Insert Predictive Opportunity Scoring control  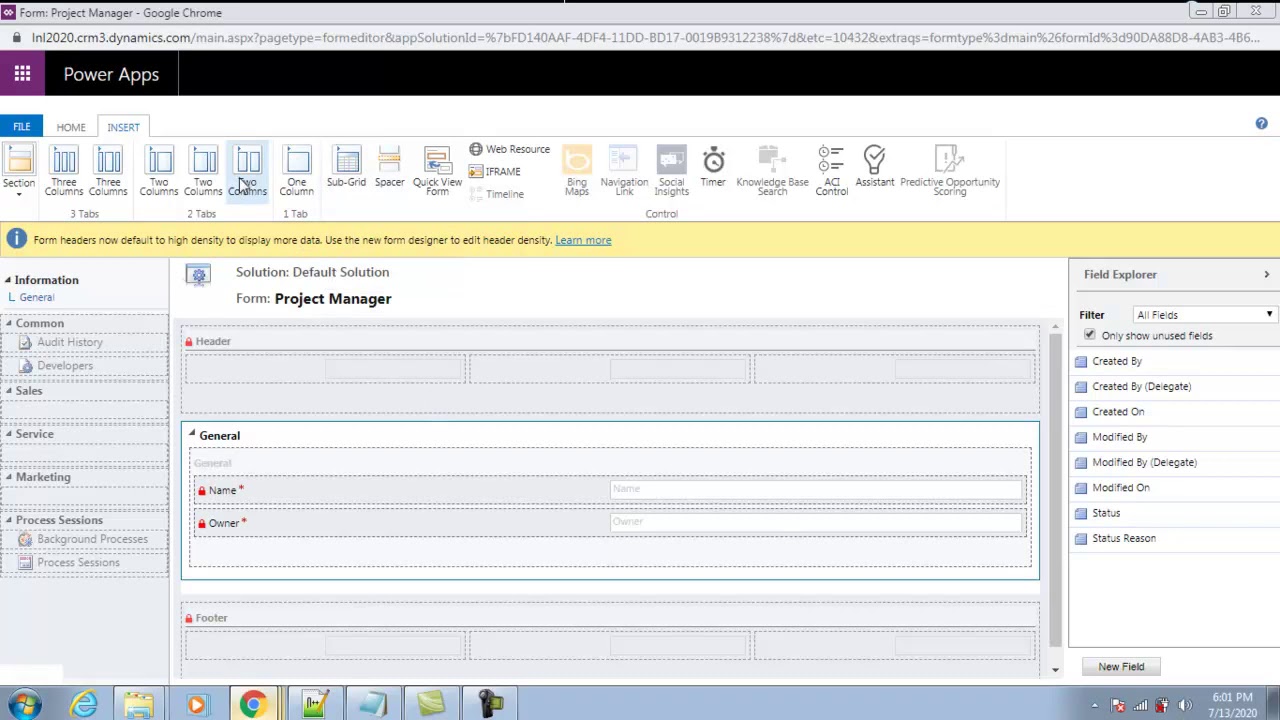[x=950, y=171]
